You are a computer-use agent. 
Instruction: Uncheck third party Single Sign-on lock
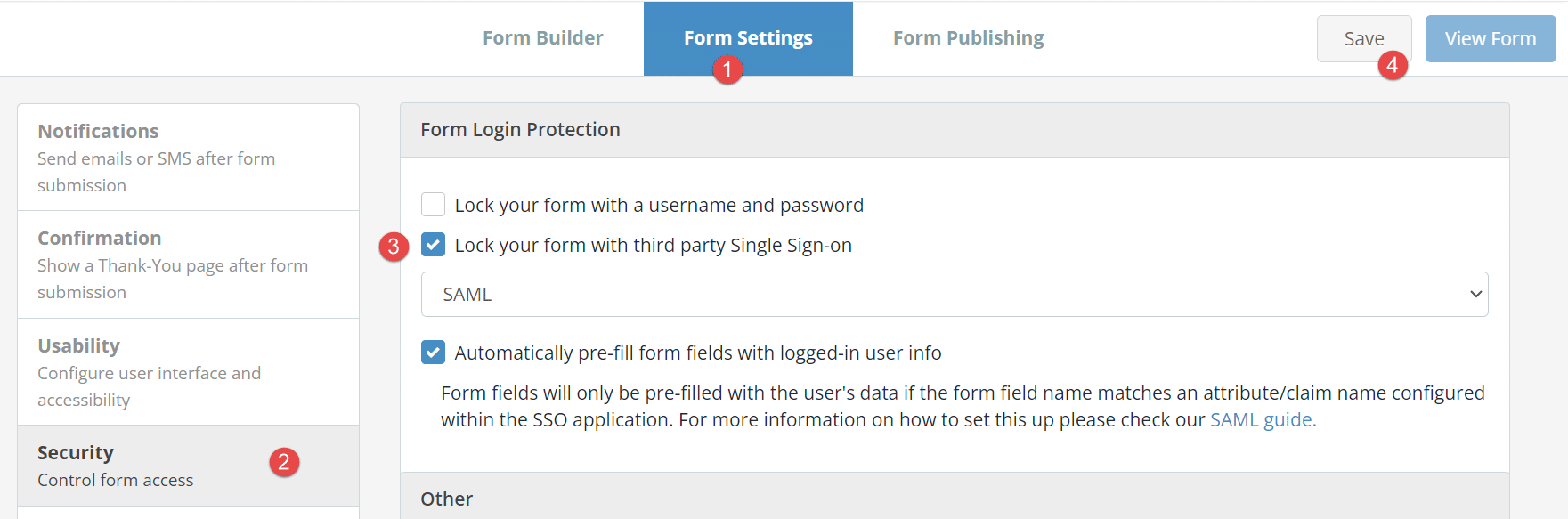point(433,245)
